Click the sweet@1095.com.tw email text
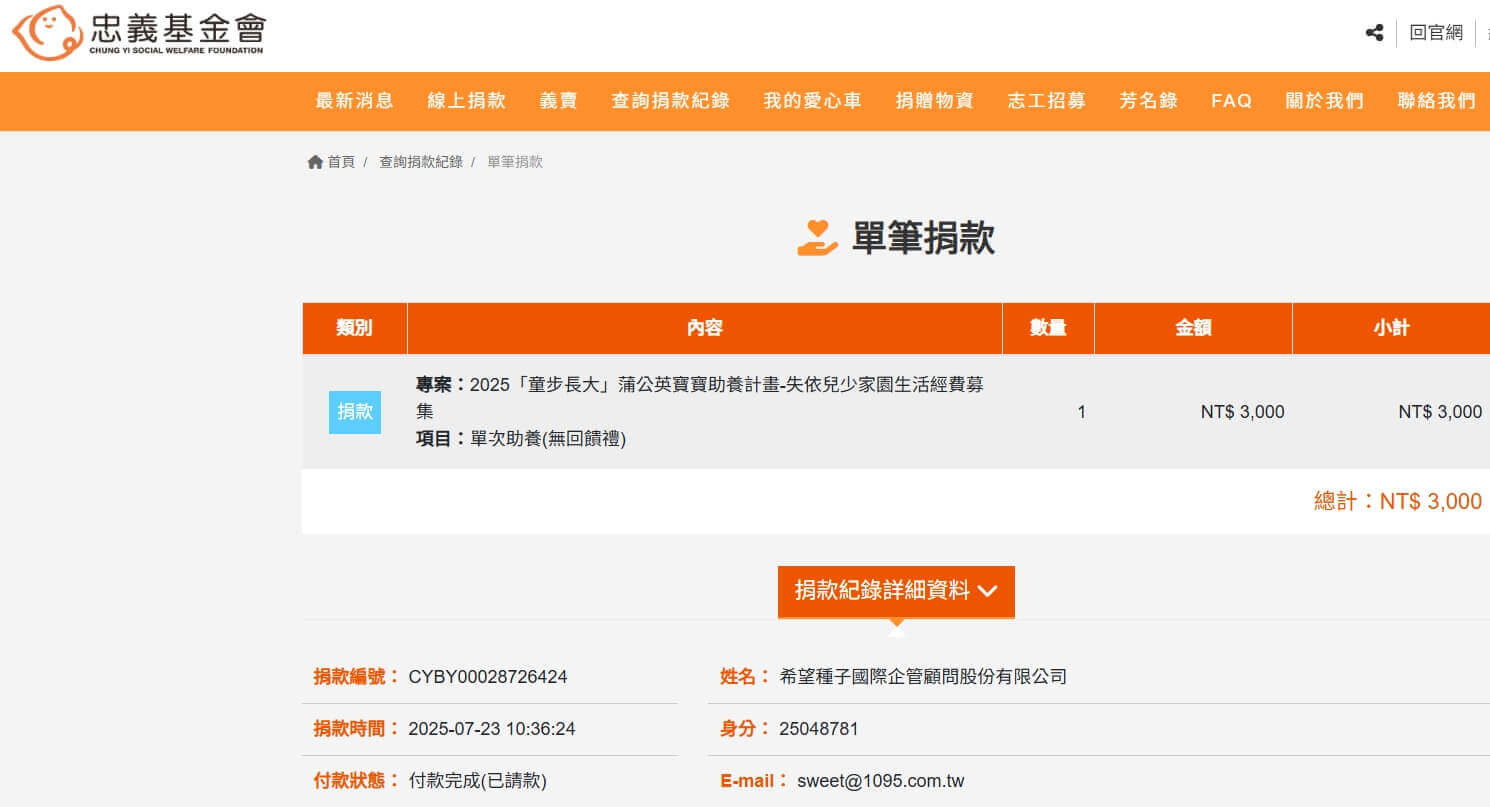Image resolution: width=1490 pixels, height=807 pixels. [880, 781]
